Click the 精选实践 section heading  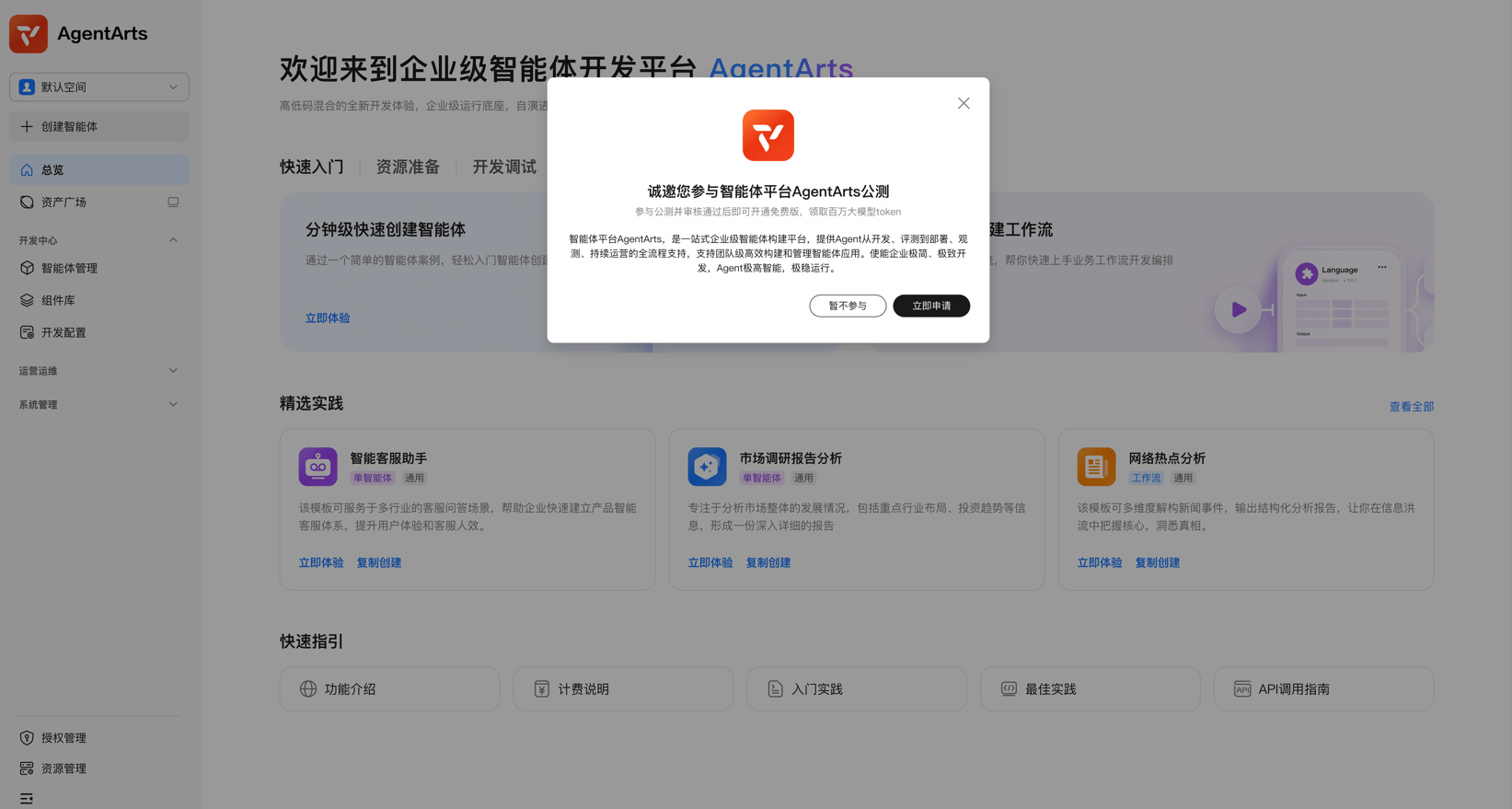coord(311,404)
